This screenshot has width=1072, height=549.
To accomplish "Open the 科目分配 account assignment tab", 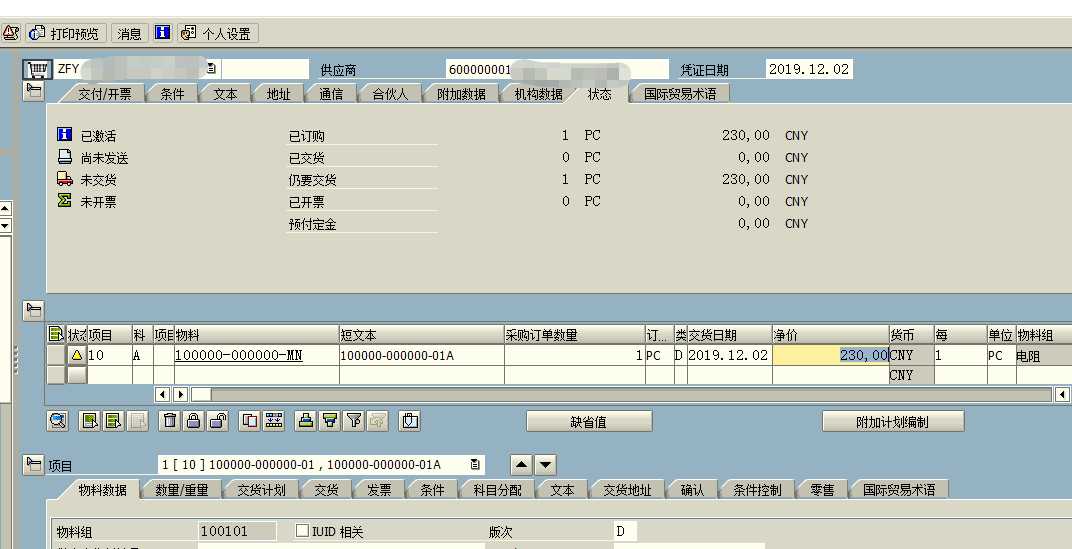I will [497, 490].
